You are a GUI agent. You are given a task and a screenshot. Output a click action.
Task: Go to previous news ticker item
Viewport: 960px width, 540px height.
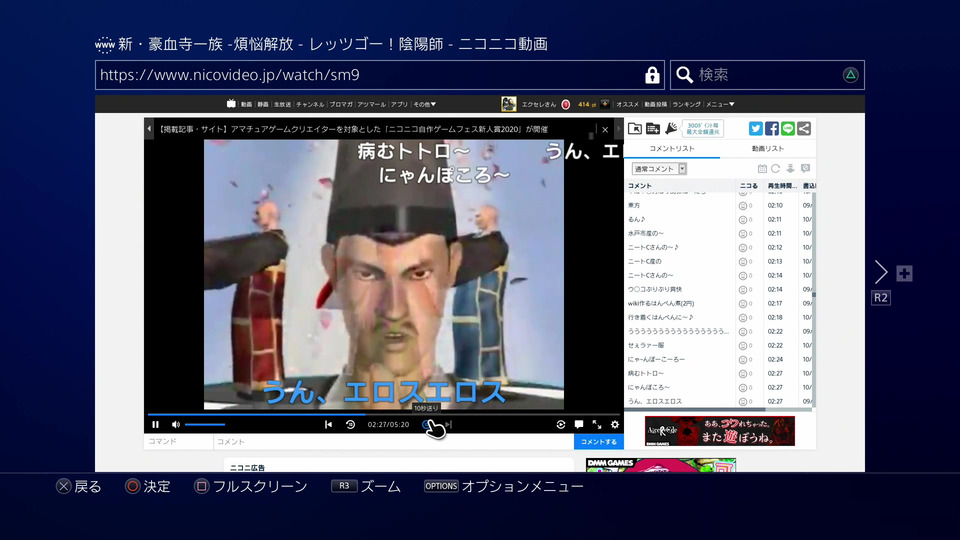click(149, 129)
